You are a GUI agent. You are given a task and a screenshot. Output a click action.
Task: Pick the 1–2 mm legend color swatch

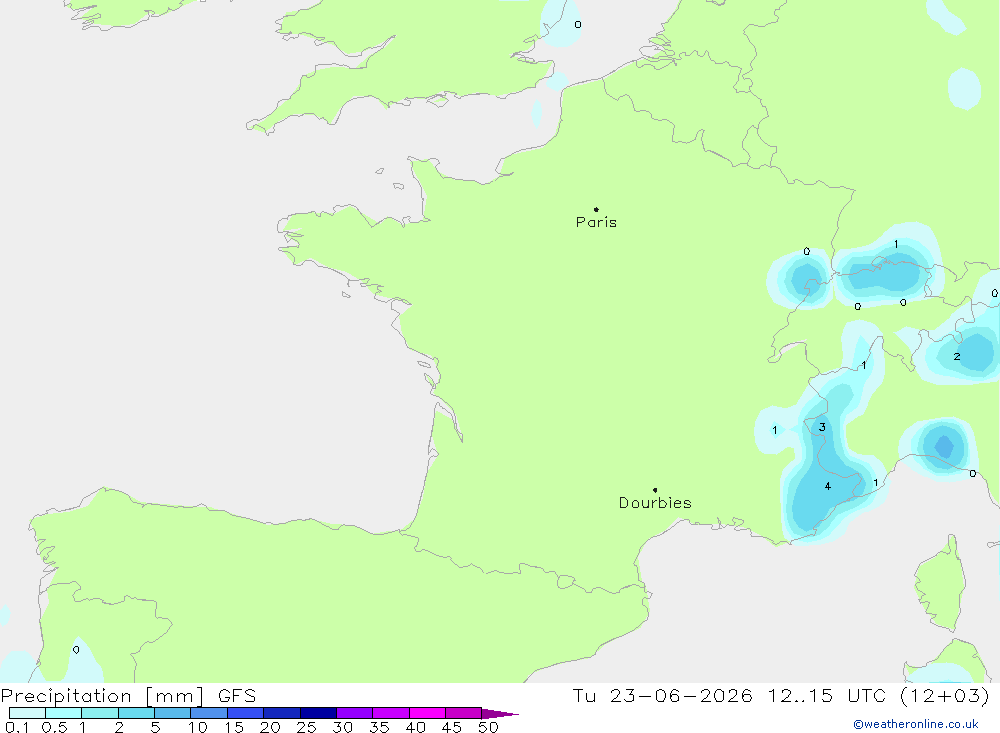click(x=99, y=713)
